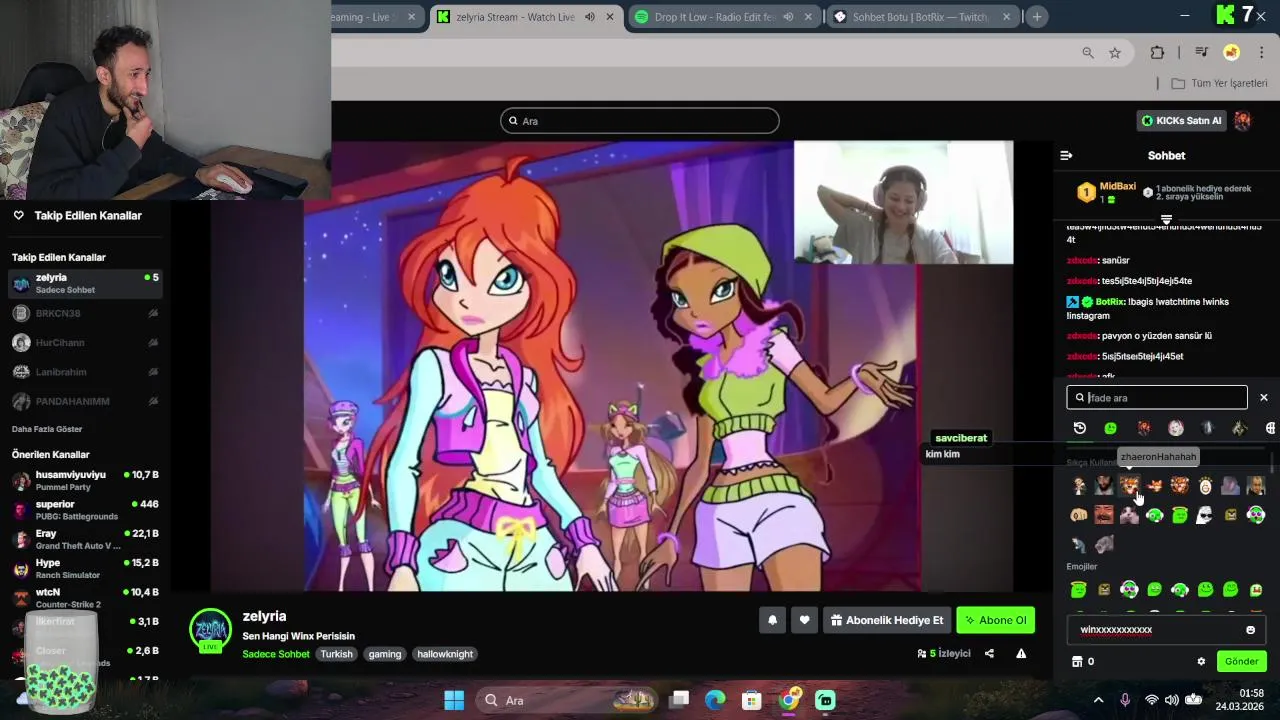Toggle the follow heart button
Viewport: 1280px width, 720px height.
[804, 620]
